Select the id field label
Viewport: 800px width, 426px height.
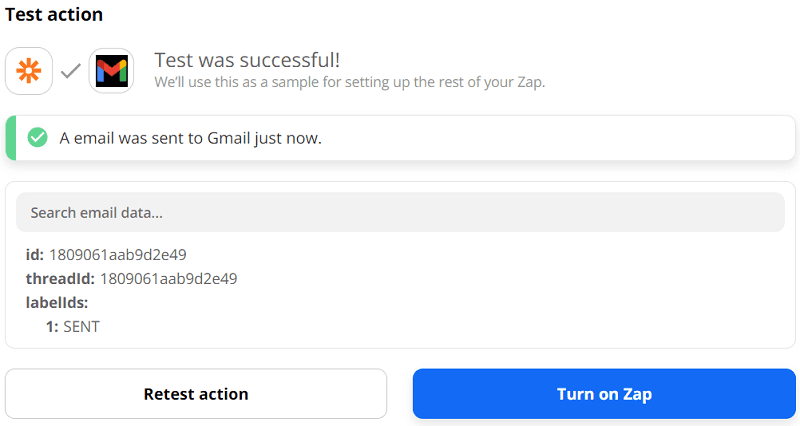point(34,255)
